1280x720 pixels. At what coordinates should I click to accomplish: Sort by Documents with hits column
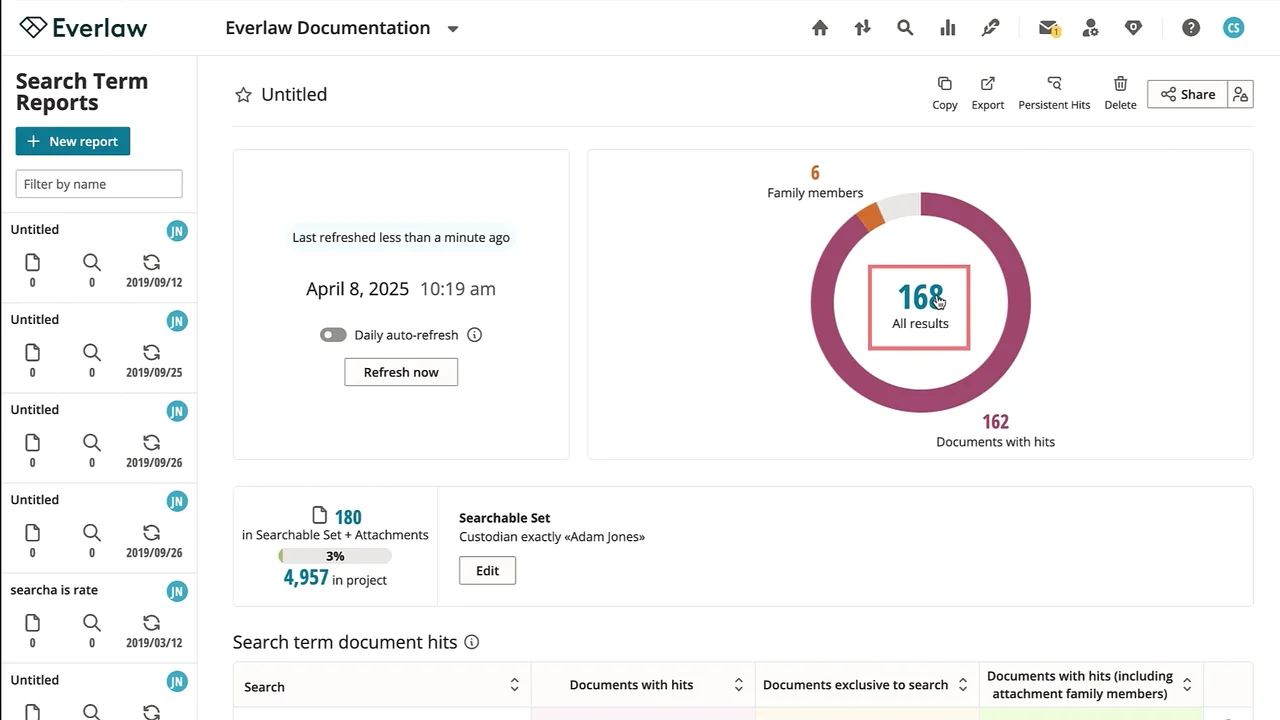[x=738, y=685]
